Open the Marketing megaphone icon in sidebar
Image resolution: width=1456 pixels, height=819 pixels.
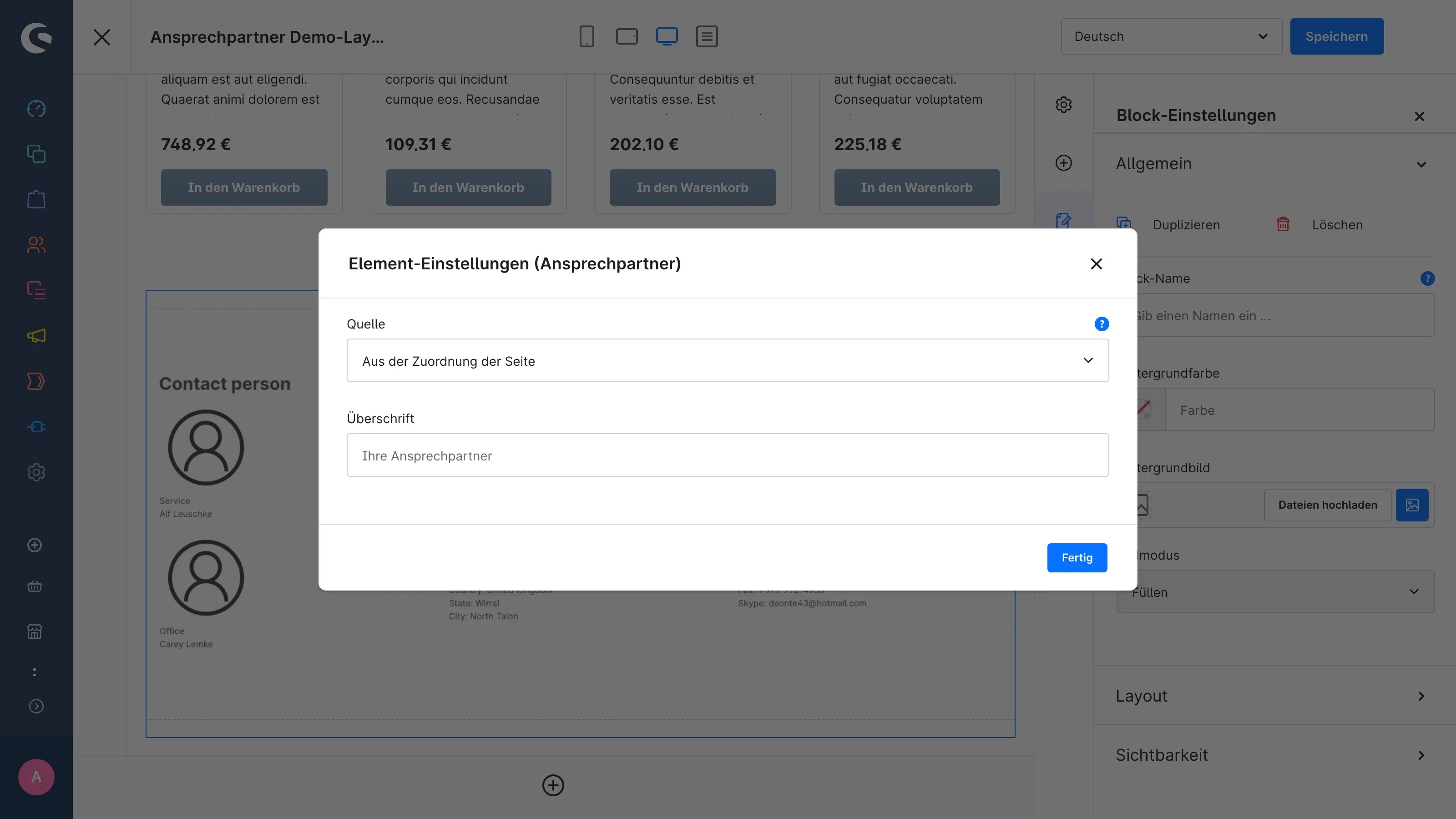pyautogui.click(x=36, y=336)
